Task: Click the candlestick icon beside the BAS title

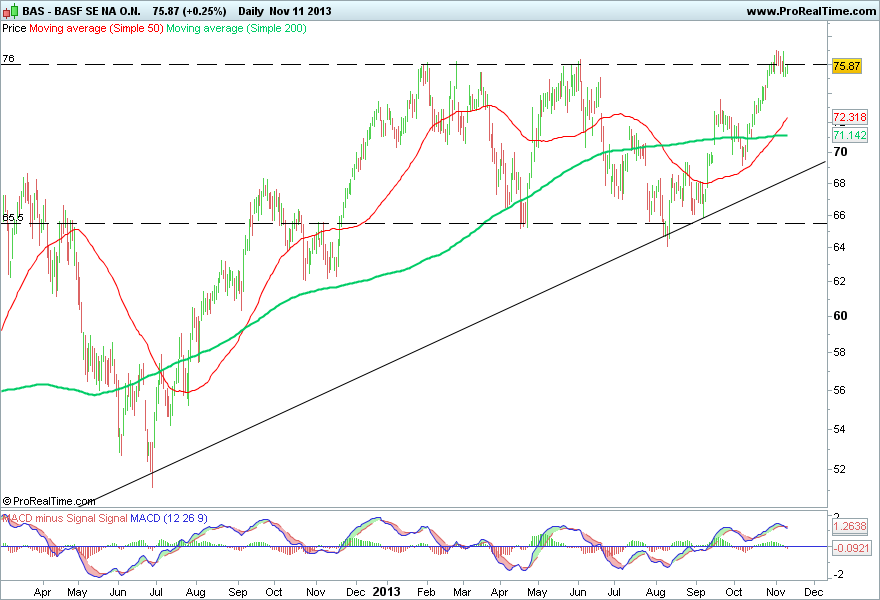Action: pos(11,11)
